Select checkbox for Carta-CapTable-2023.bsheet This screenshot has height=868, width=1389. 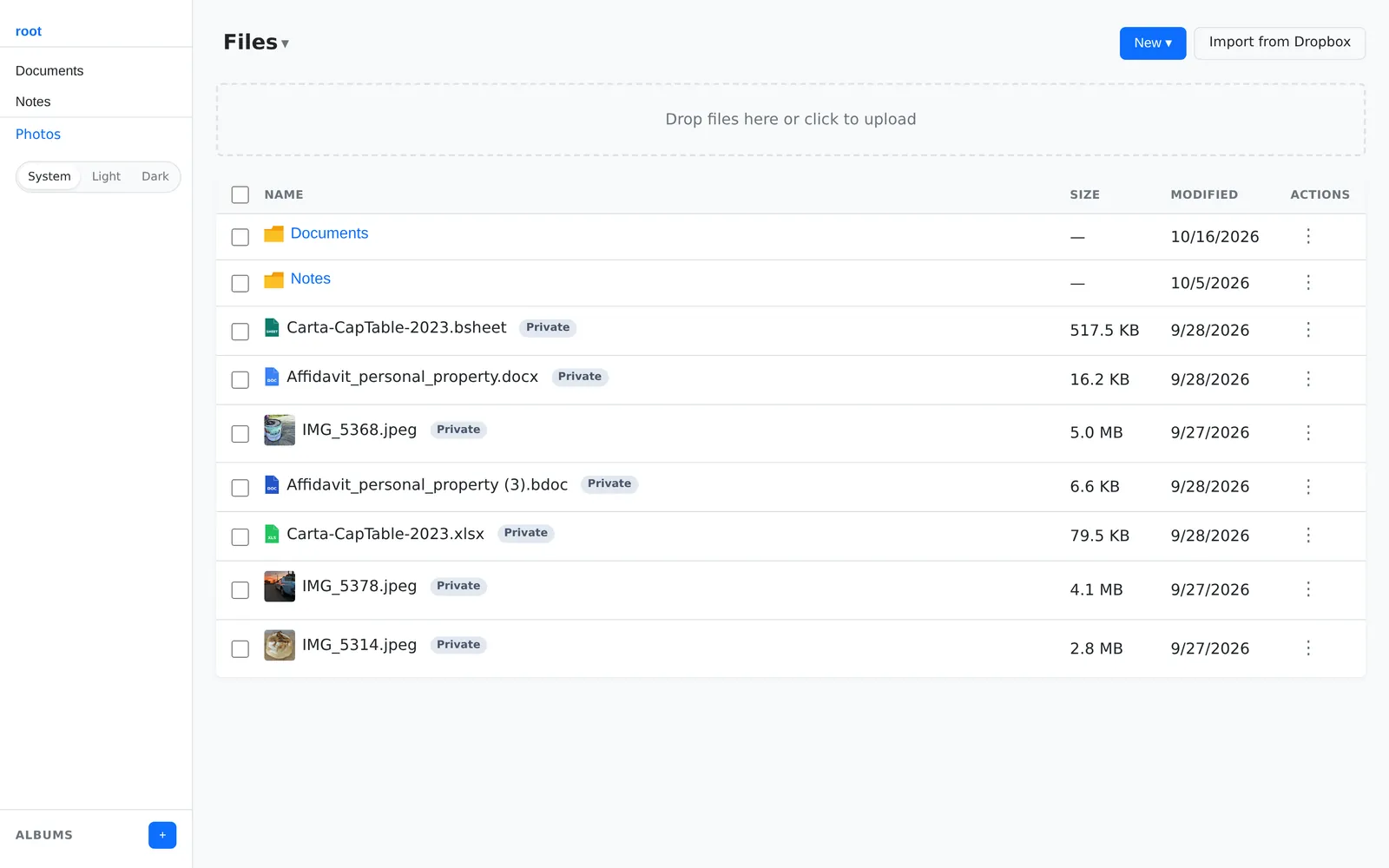tap(240, 331)
